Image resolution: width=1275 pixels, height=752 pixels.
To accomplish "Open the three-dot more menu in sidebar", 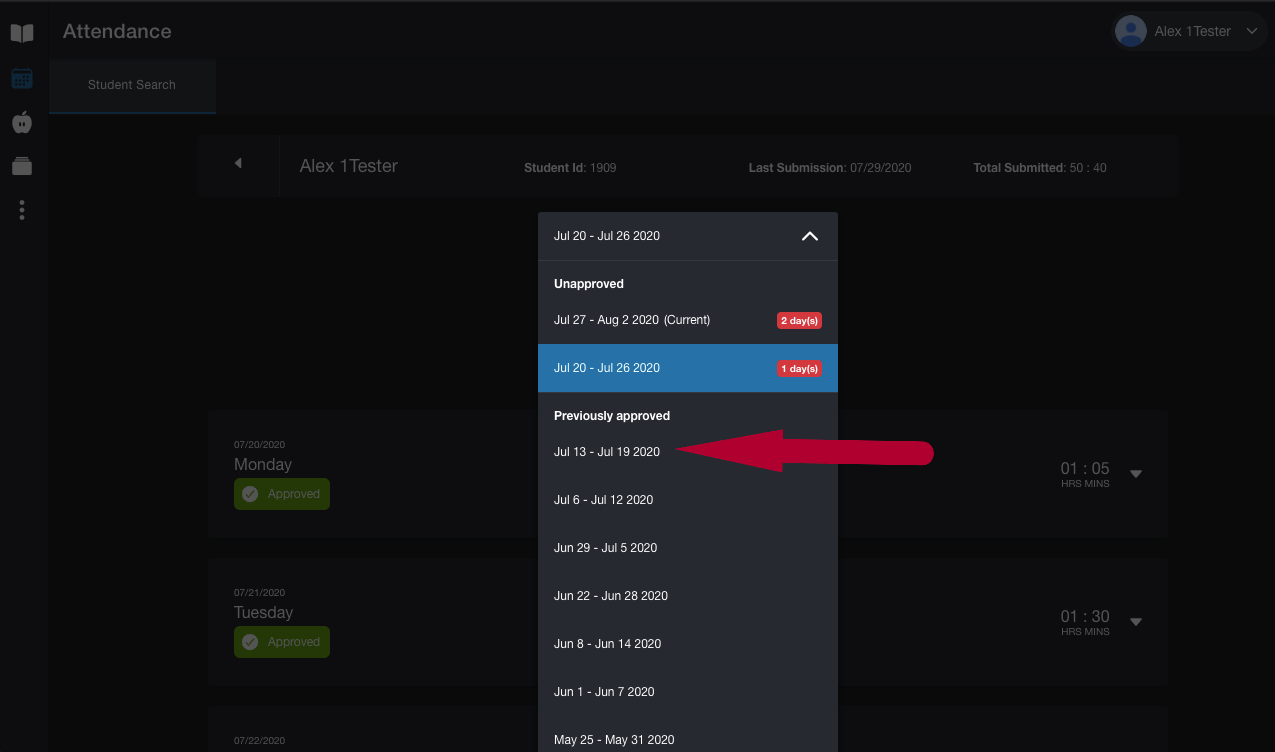I will 22,210.
